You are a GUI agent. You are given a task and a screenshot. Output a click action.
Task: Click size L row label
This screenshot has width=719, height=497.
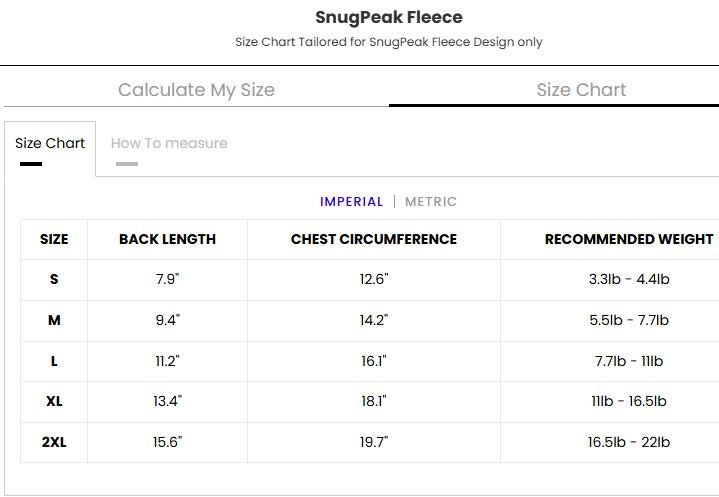pos(54,361)
